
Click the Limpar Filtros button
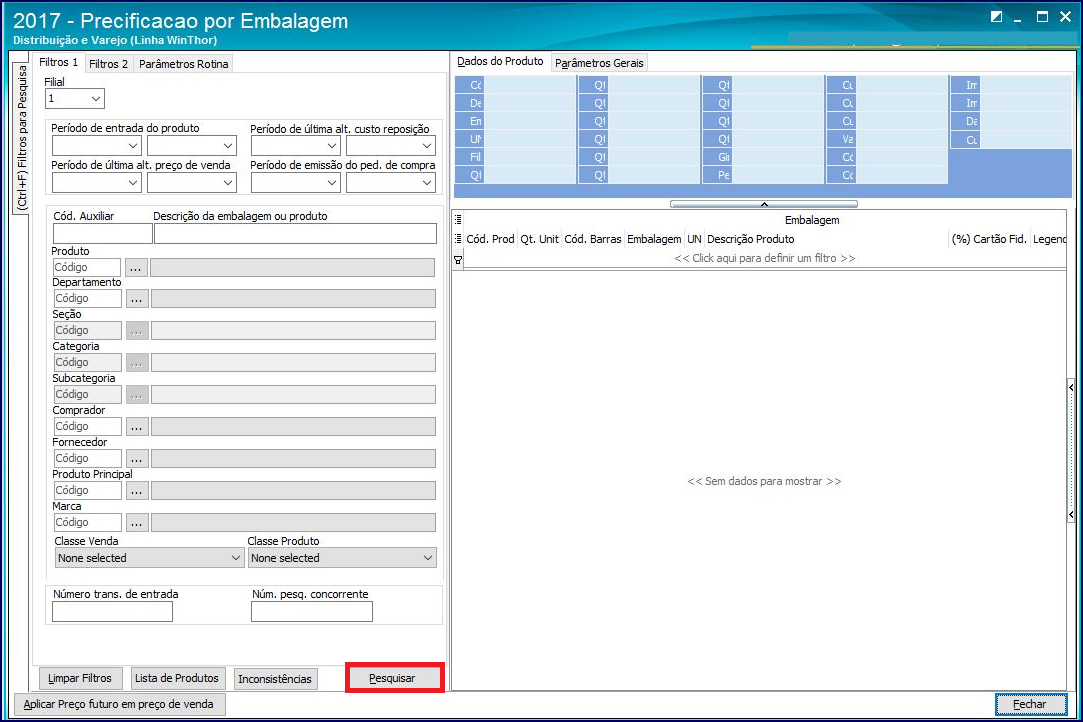(79, 678)
